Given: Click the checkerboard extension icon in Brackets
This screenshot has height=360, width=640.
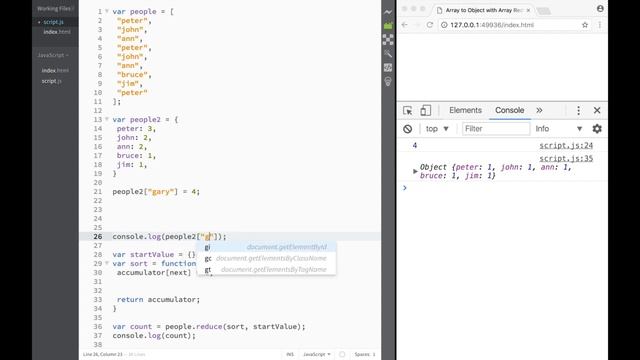Looking at the screenshot, I should pos(388,40).
